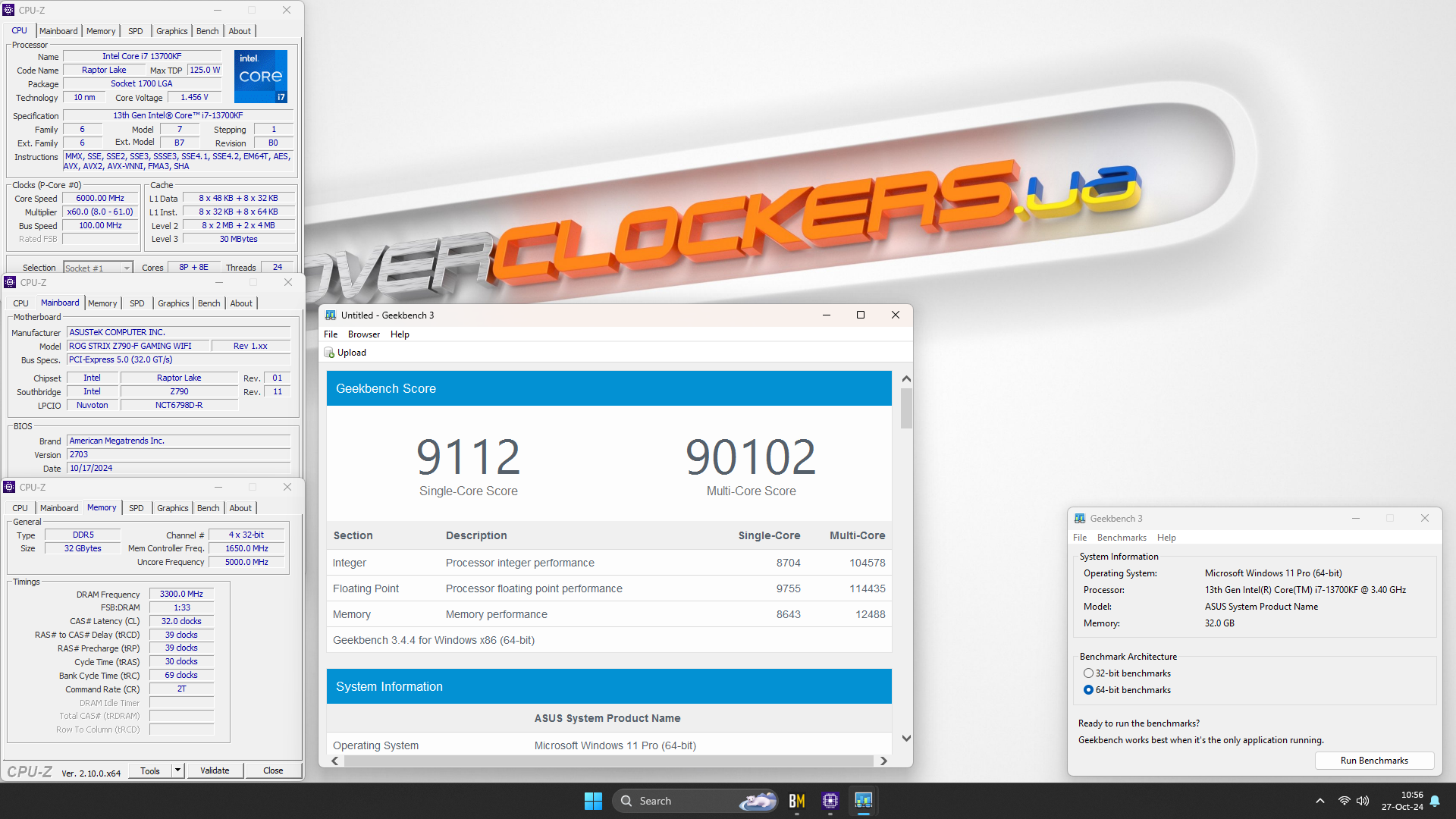
Task: Open Help menu in Geekbench results window
Action: tap(400, 334)
